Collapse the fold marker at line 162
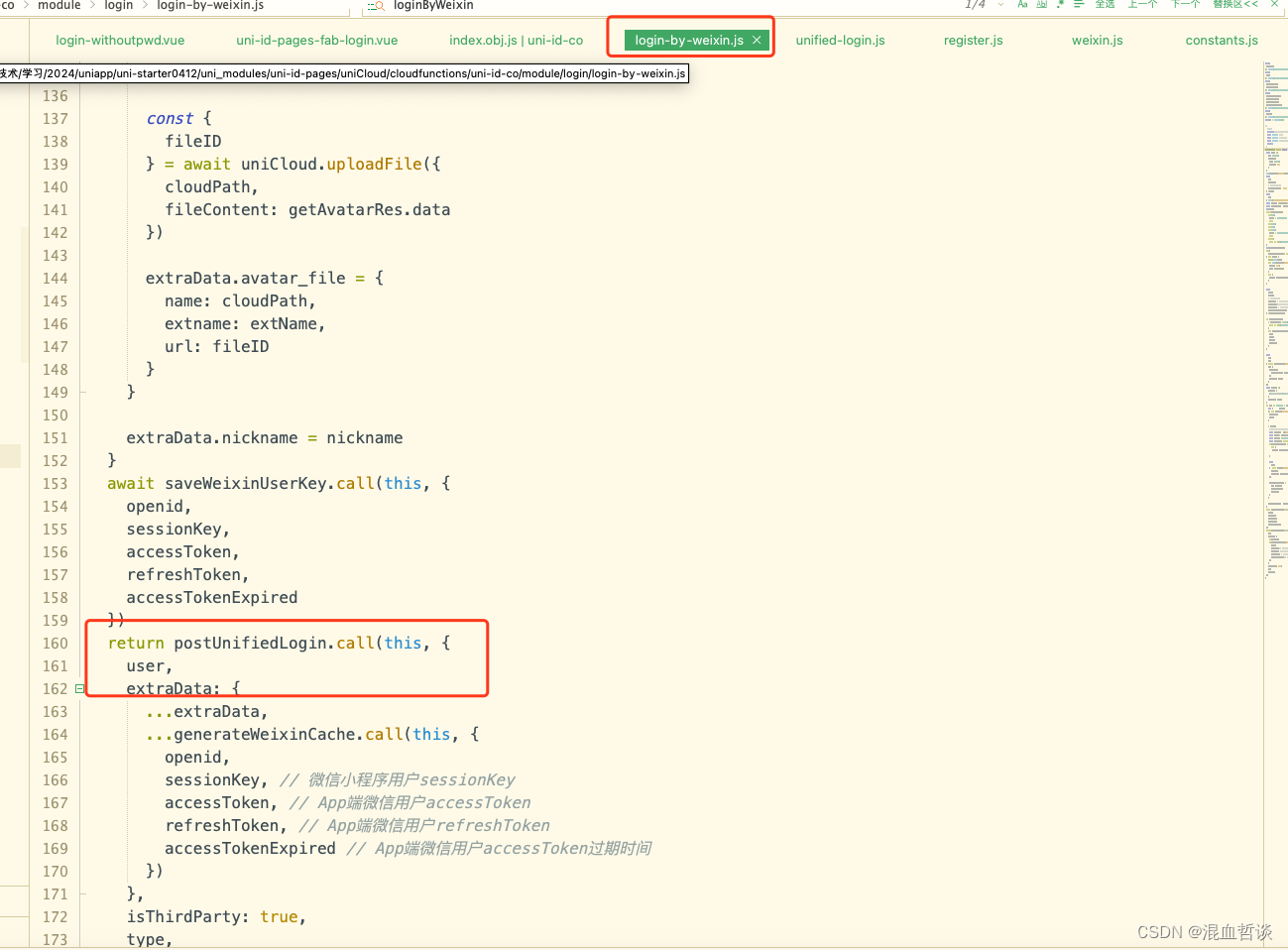Screen dimensions: 1288x950 point(79,688)
